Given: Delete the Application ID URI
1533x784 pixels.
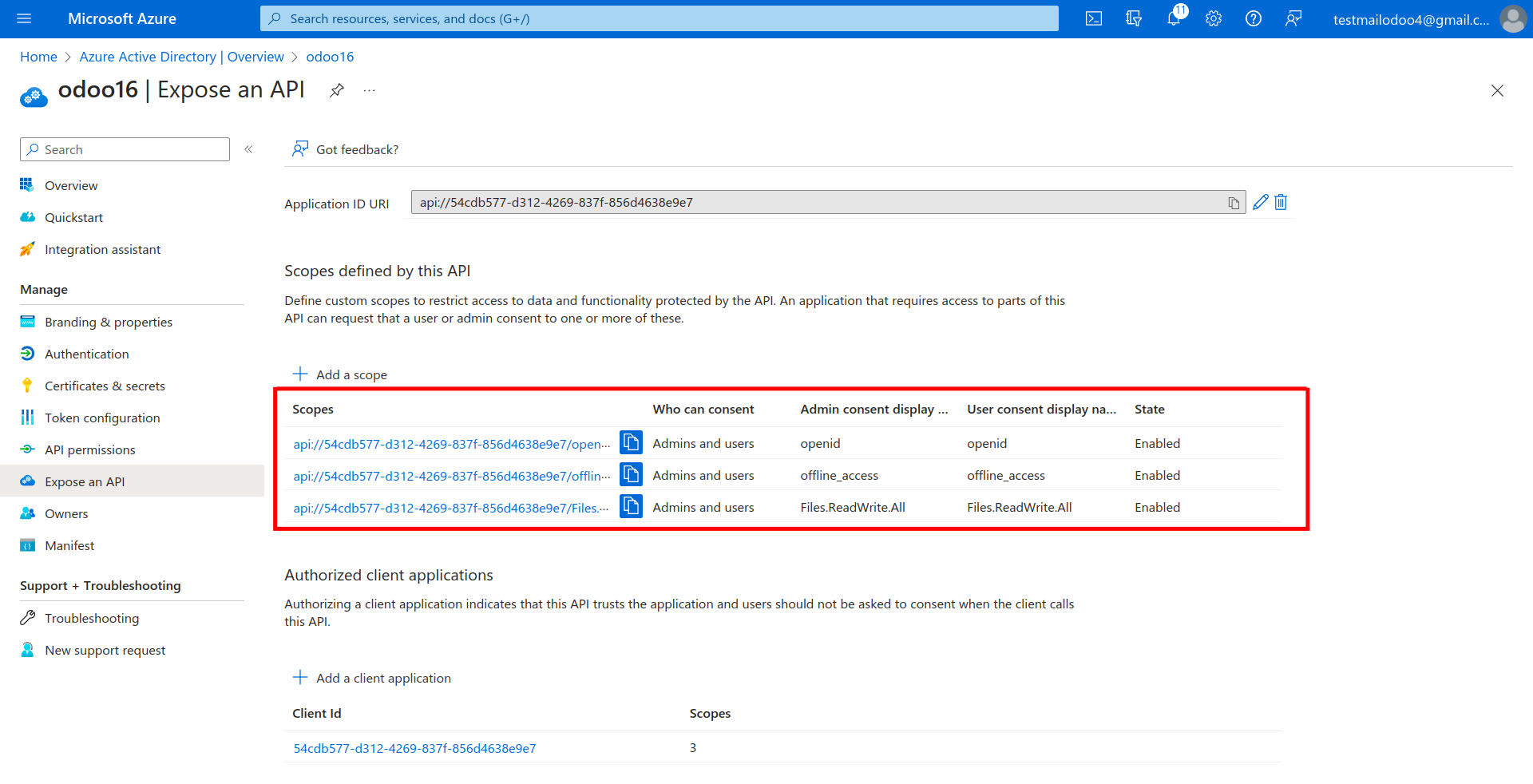Looking at the screenshot, I should coord(1281,203).
